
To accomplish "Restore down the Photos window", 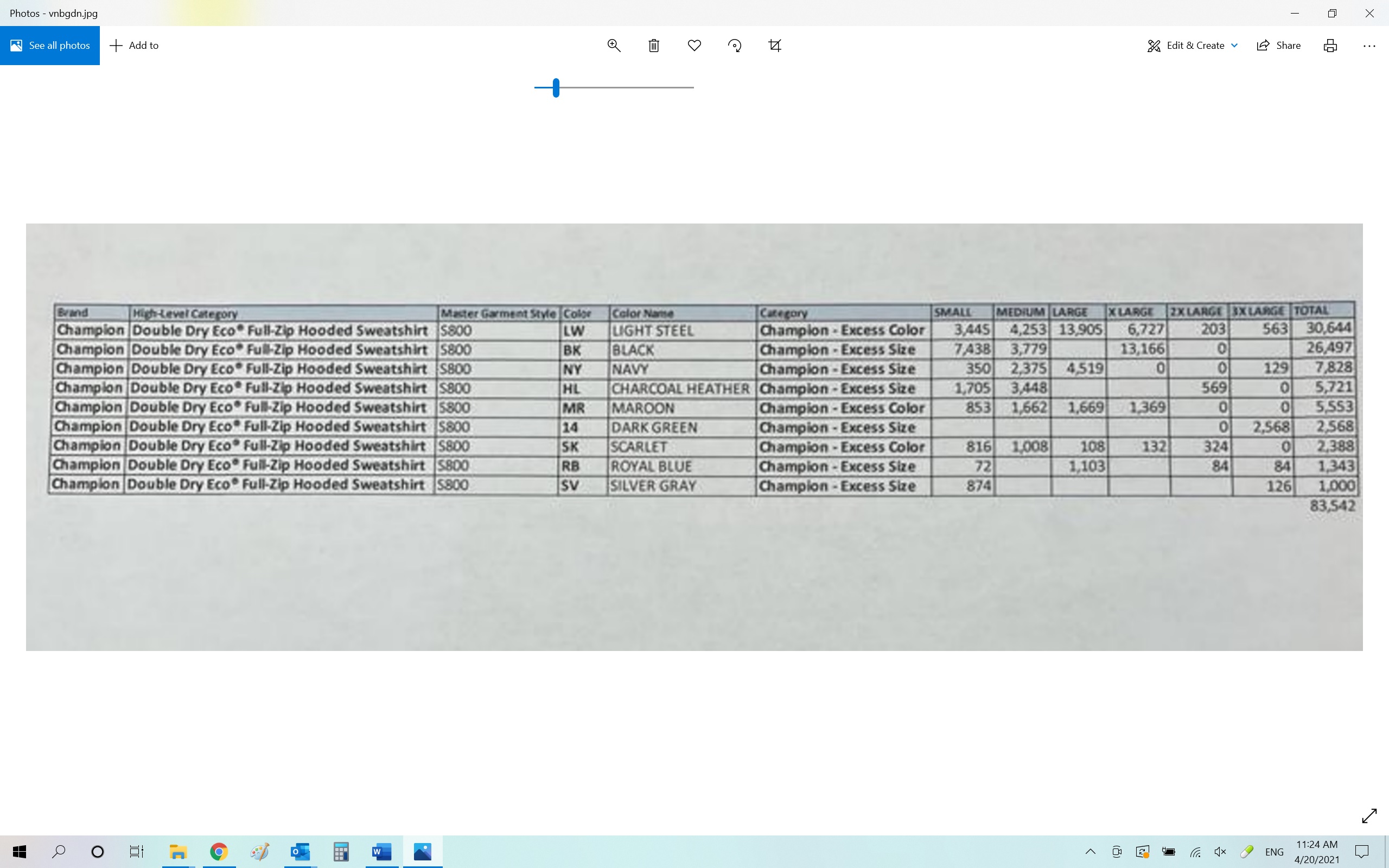I will pyautogui.click(x=1332, y=13).
